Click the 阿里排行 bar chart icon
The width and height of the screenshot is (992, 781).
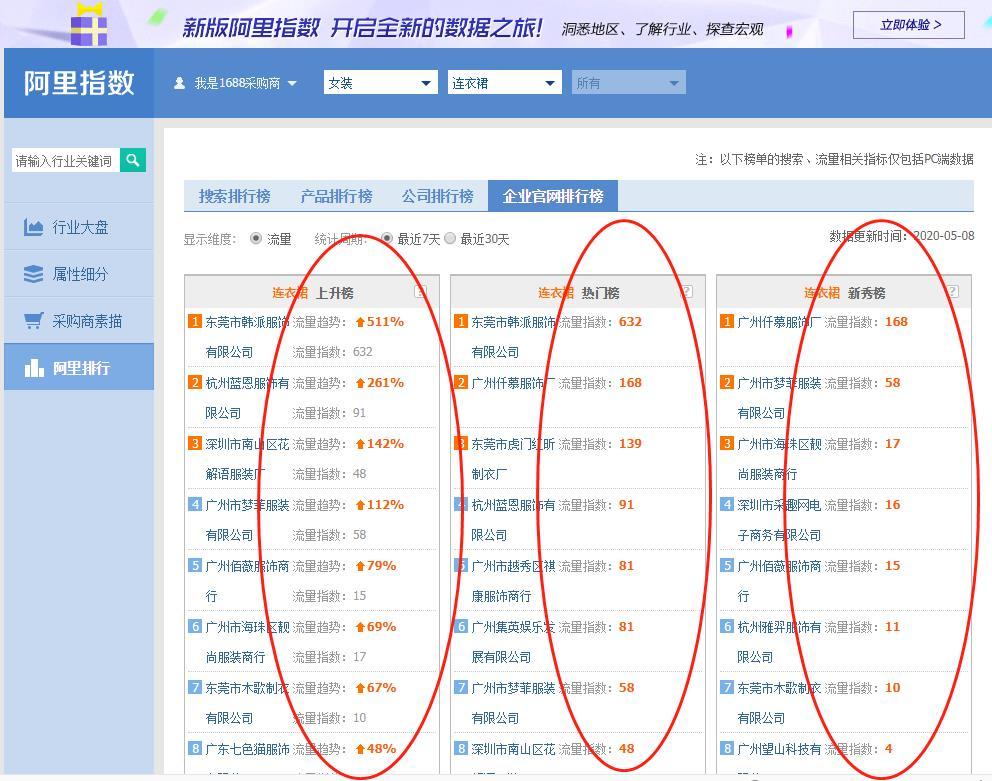34,368
